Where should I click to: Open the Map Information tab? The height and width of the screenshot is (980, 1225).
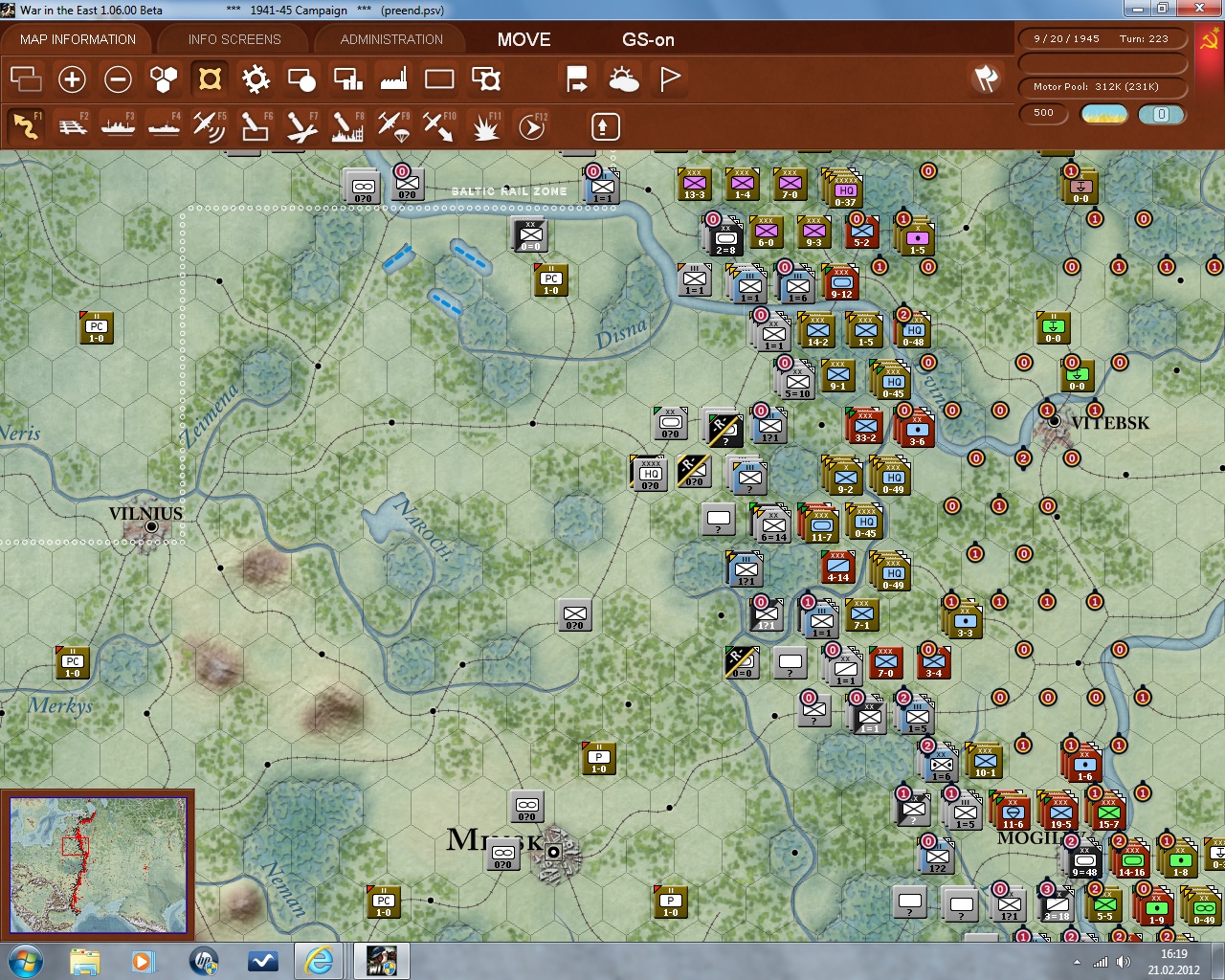(78, 39)
